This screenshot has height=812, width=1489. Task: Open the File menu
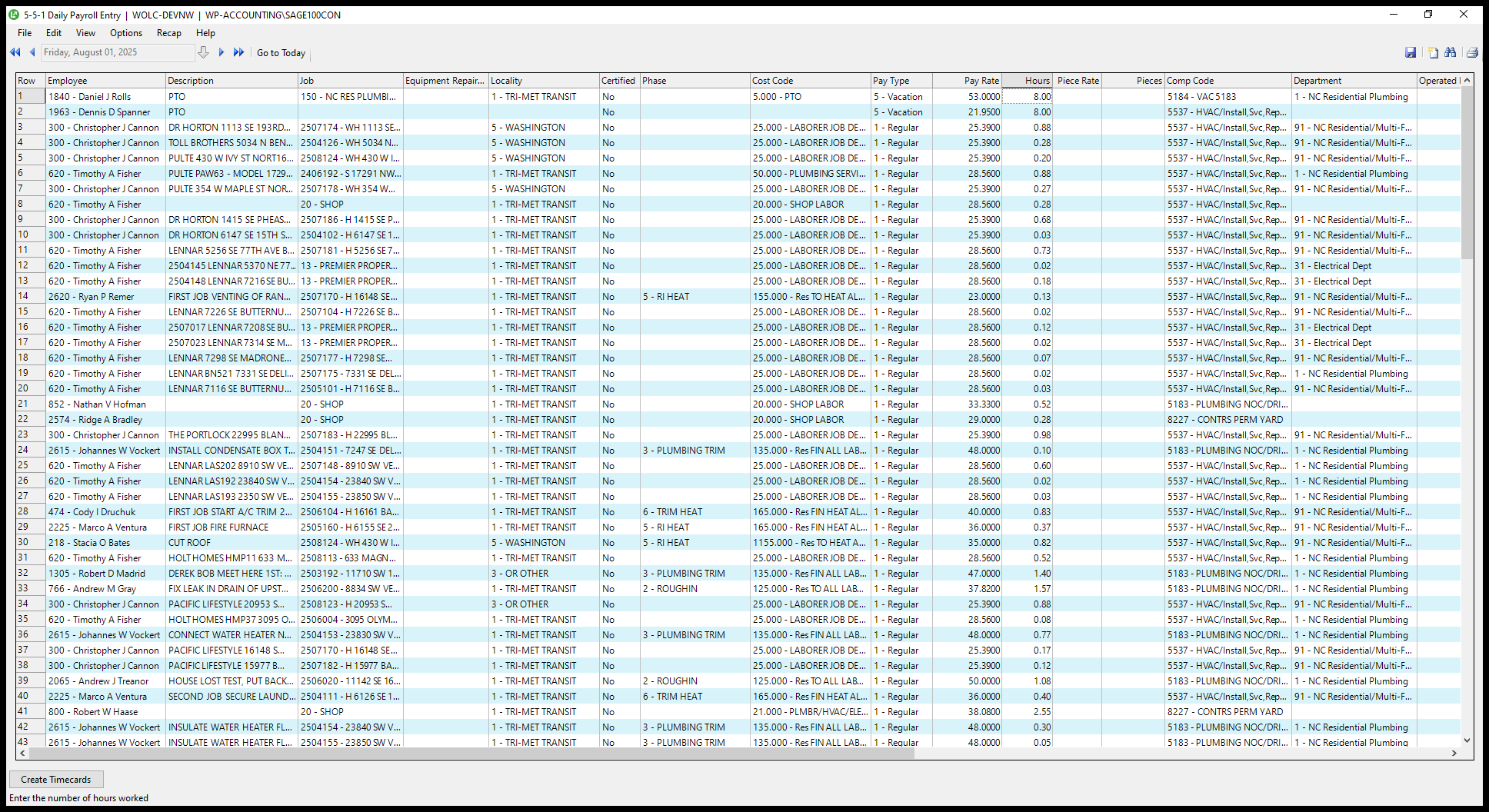click(25, 33)
